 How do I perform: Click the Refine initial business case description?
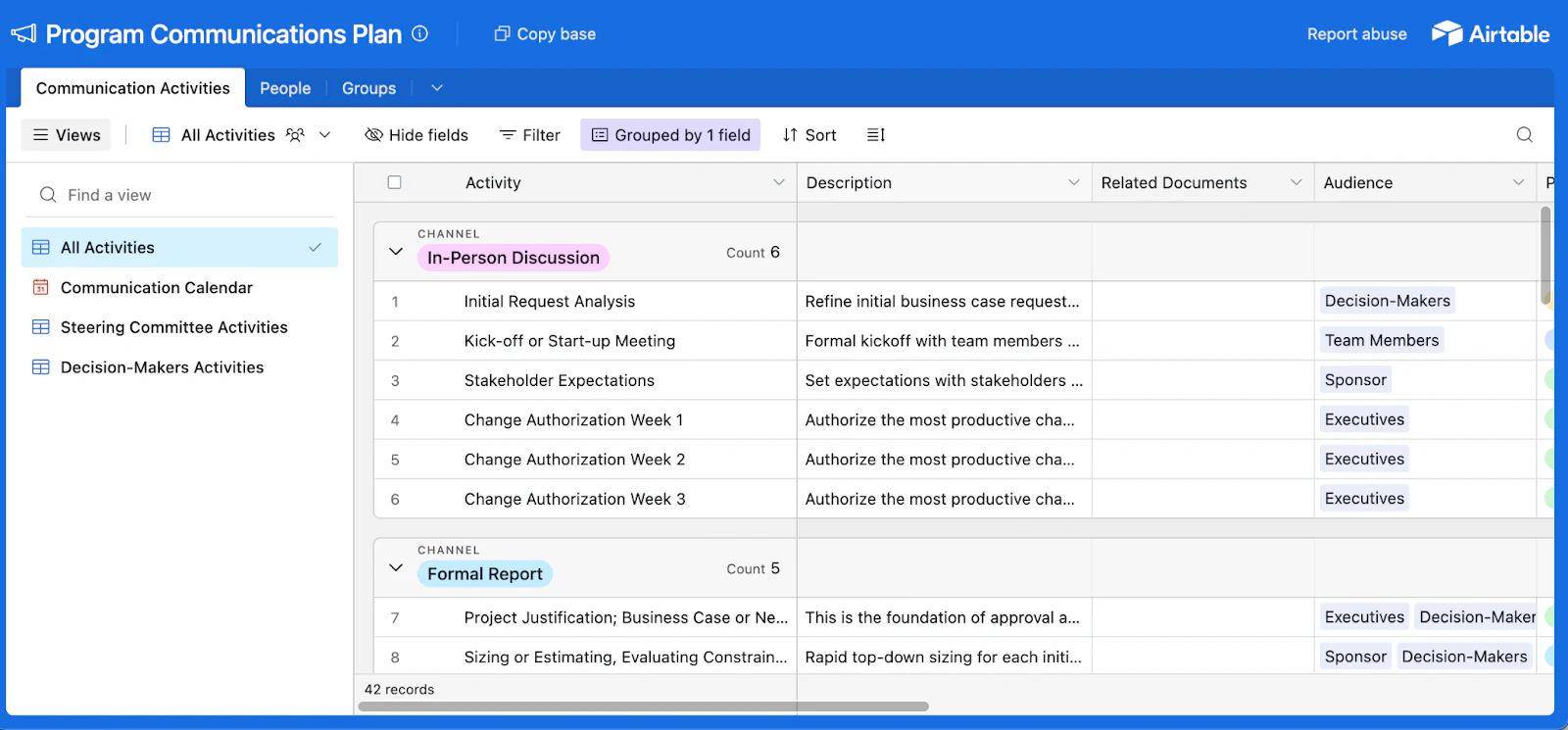click(x=944, y=302)
